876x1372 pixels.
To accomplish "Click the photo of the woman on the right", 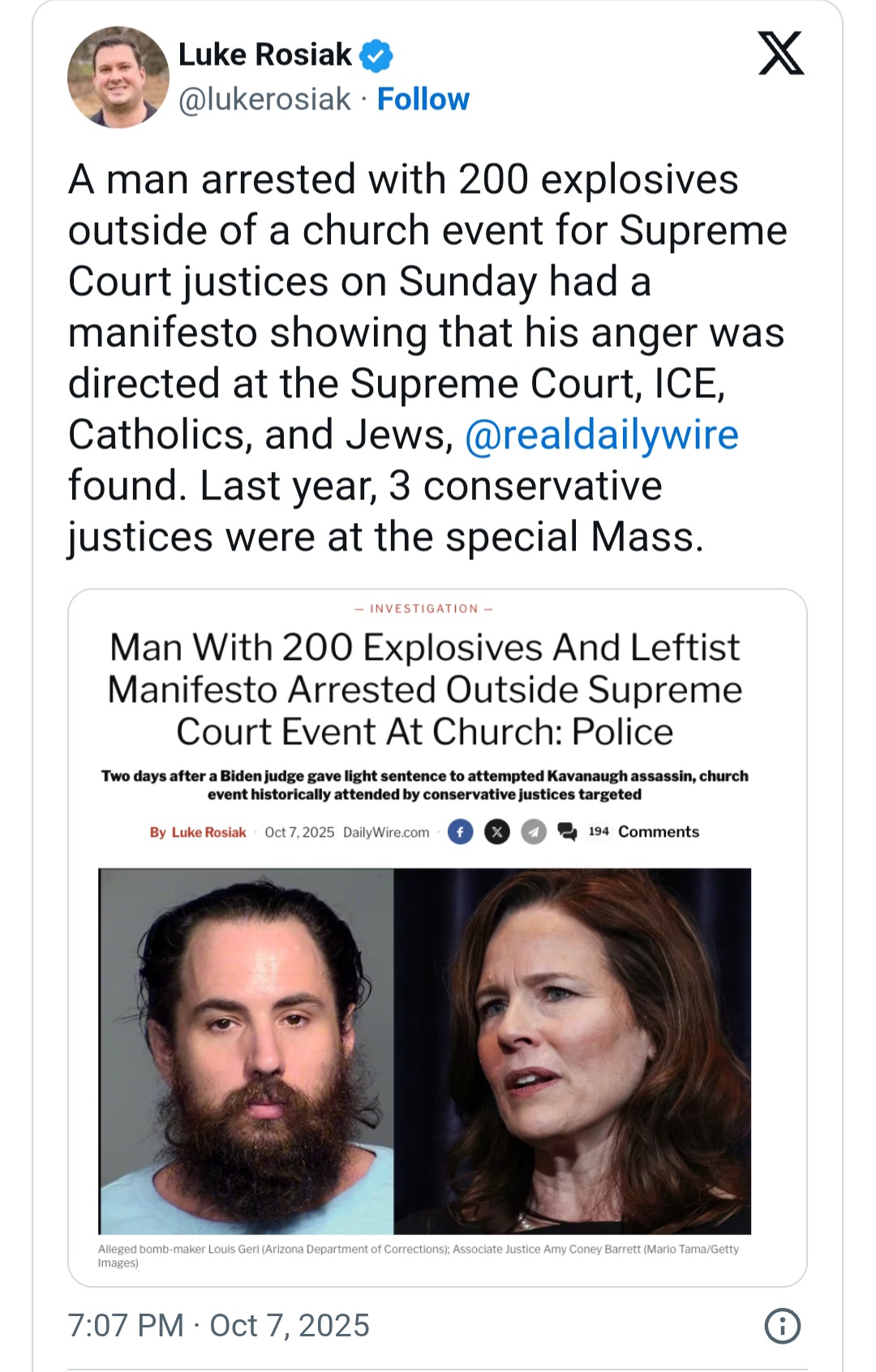I will (x=572, y=1051).
